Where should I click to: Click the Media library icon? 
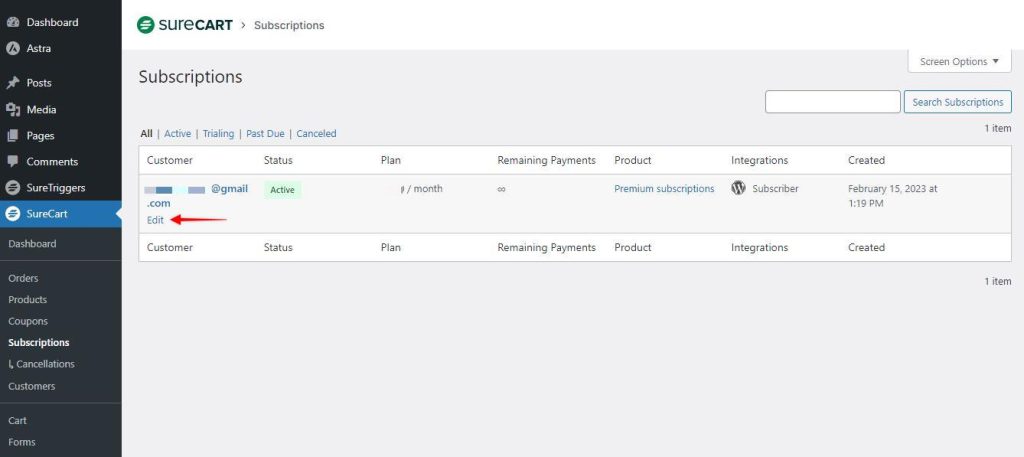point(13,109)
